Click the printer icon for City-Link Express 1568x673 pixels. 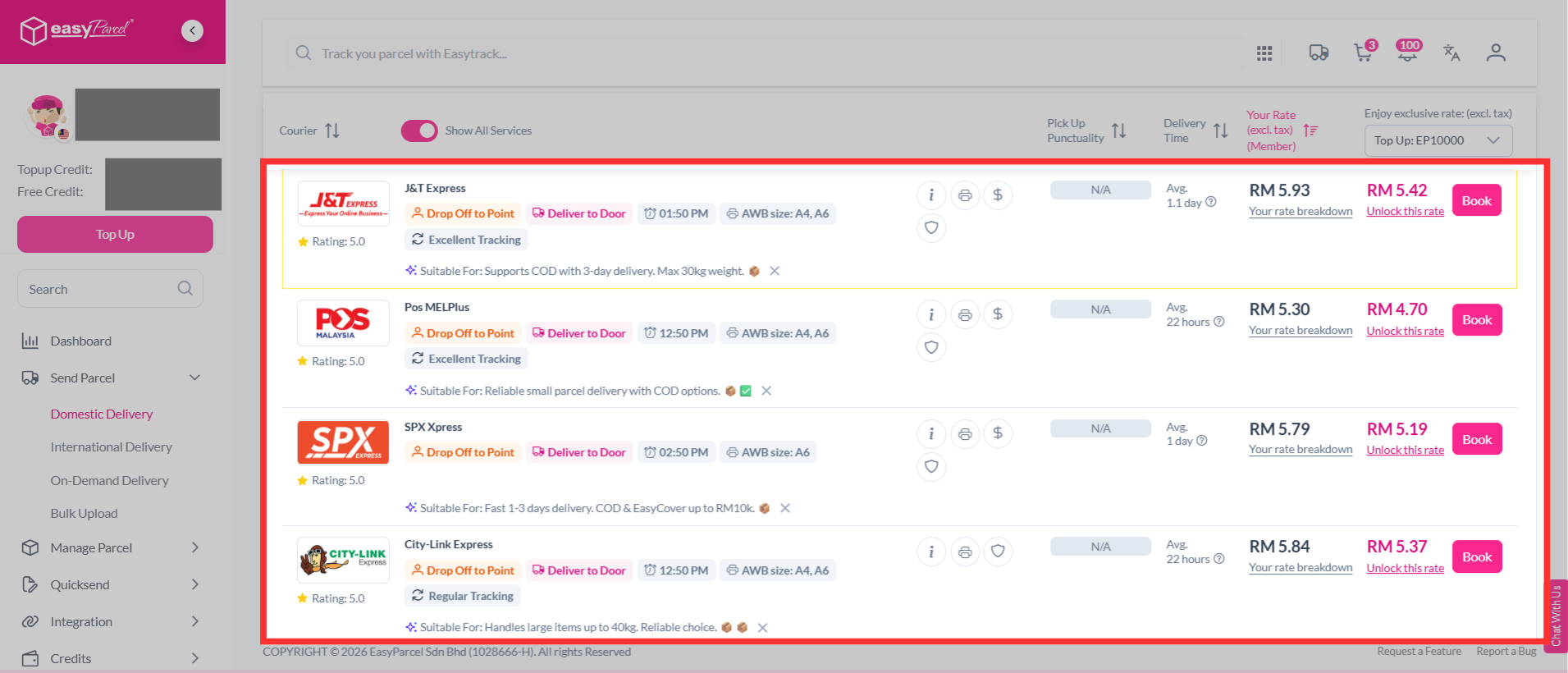(965, 552)
